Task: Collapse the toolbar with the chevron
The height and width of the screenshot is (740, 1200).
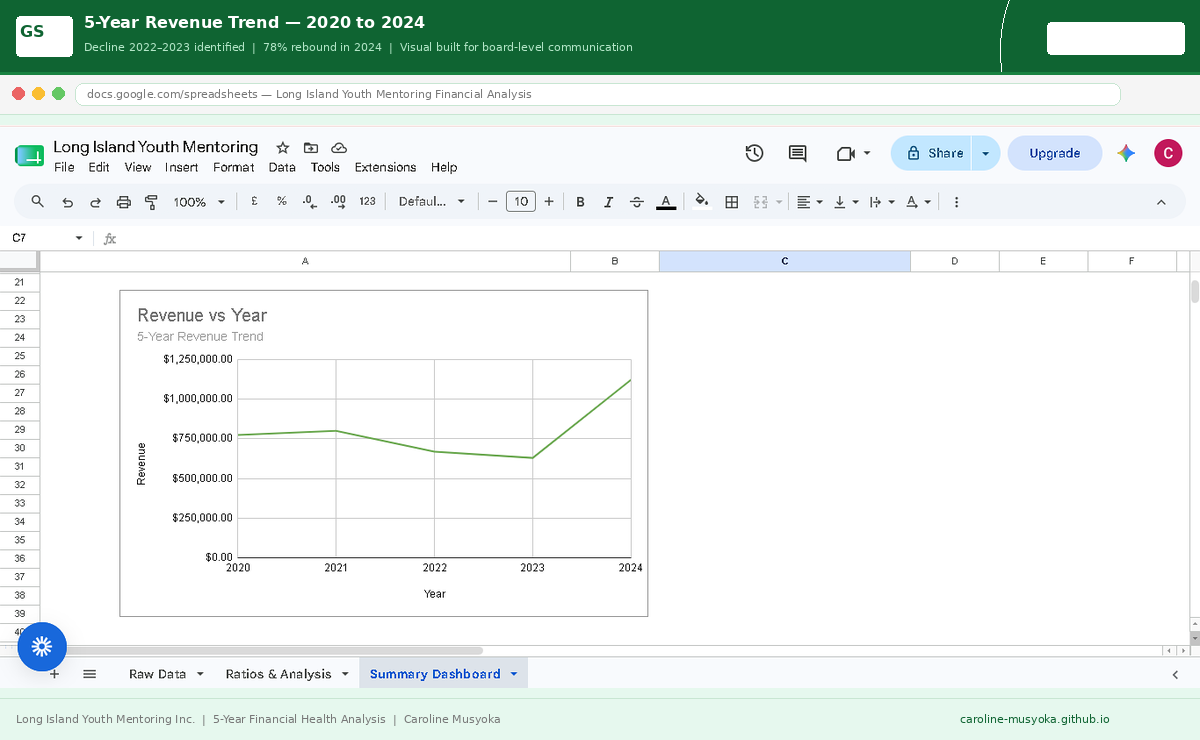Action: click(x=1161, y=202)
